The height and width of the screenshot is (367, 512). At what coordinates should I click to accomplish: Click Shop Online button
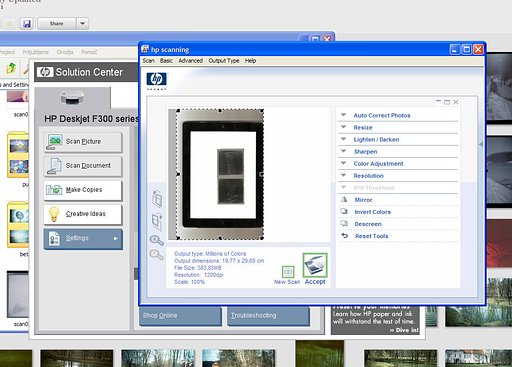coord(180,316)
